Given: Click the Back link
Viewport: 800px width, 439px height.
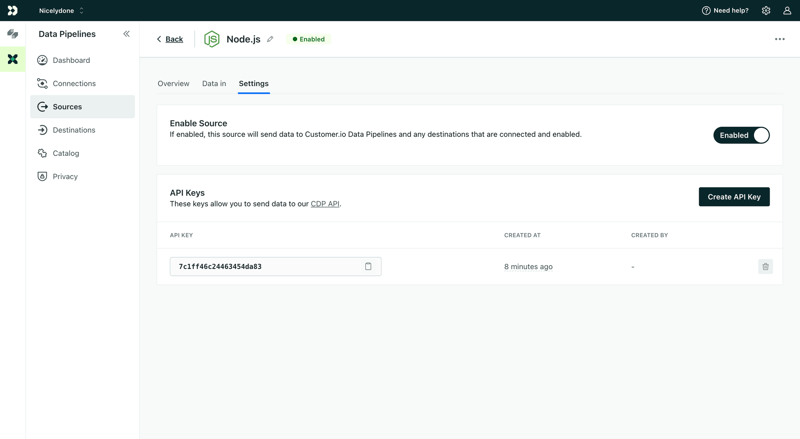Looking at the screenshot, I should tap(170, 39).
